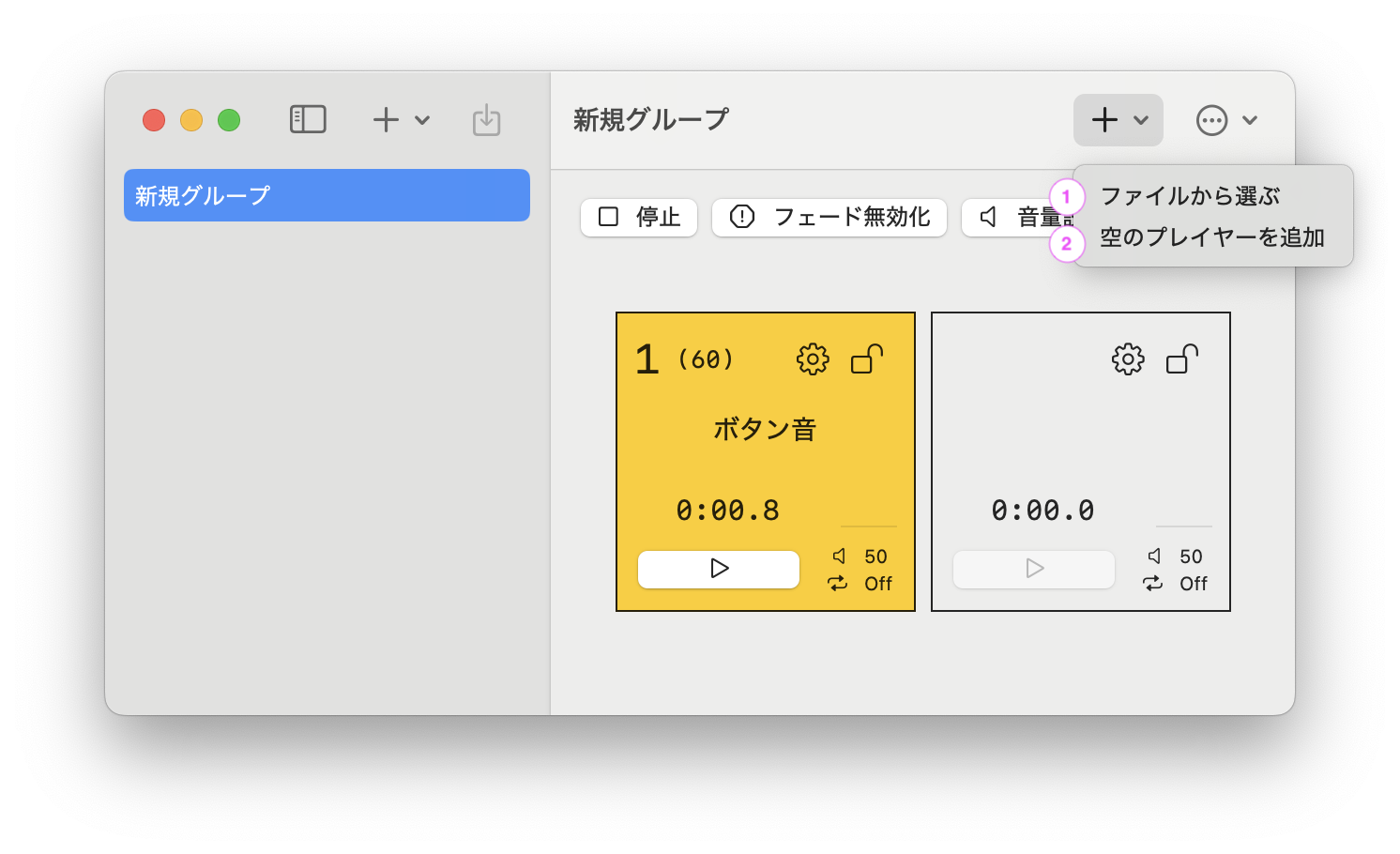Expand the chevron next to the ellipsis icon
The width and height of the screenshot is (1400, 854).
pos(1250,120)
